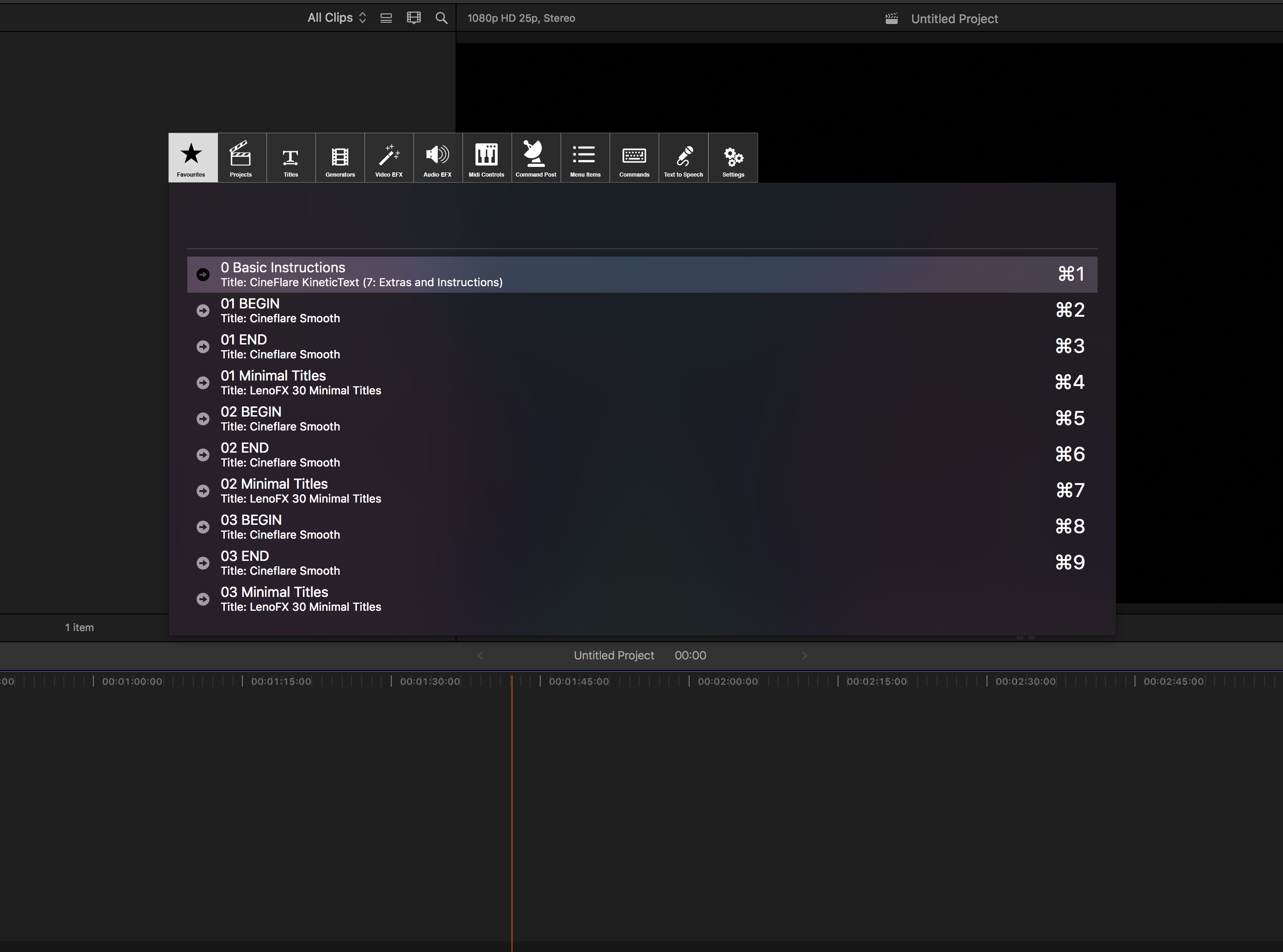Expand the 0 Basic Instructions entry arrow
The width and height of the screenshot is (1283, 952).
tap(202, 274)
